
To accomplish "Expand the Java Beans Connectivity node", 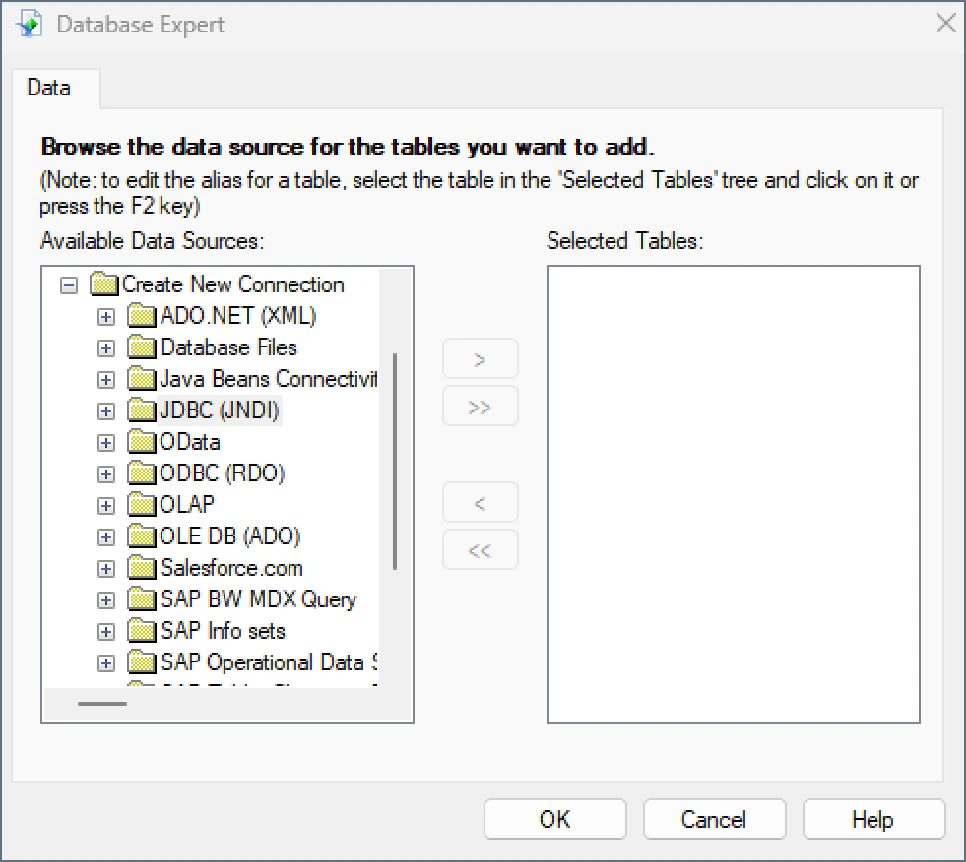I will 106,379.
